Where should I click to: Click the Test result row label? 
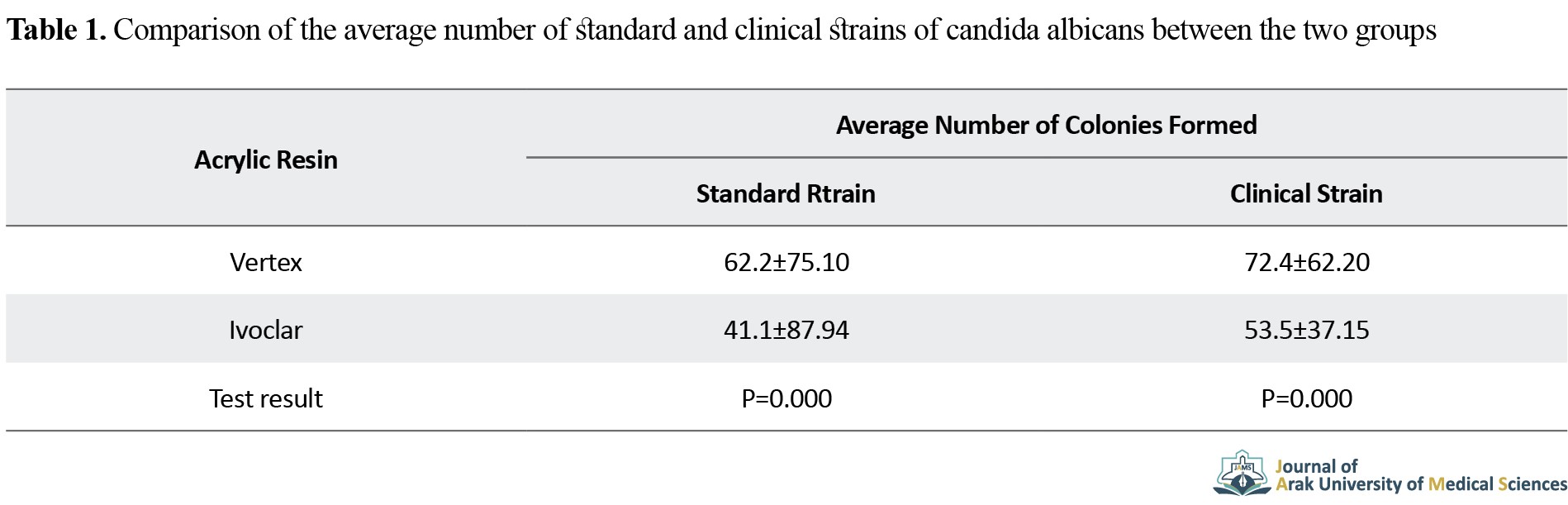pyautogui.click(x=266, y=398)
